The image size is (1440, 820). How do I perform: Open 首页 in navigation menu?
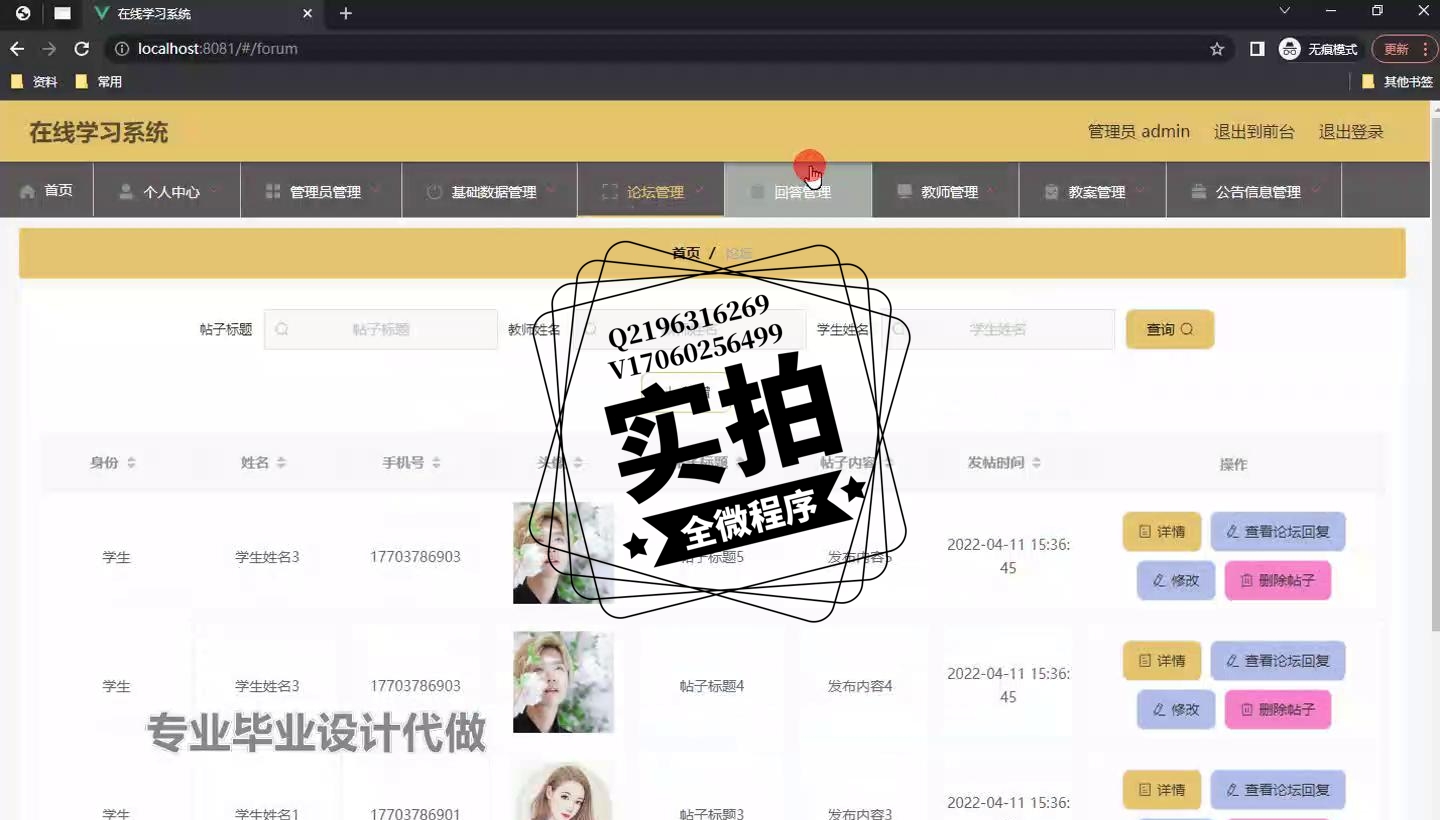point(47,190)
